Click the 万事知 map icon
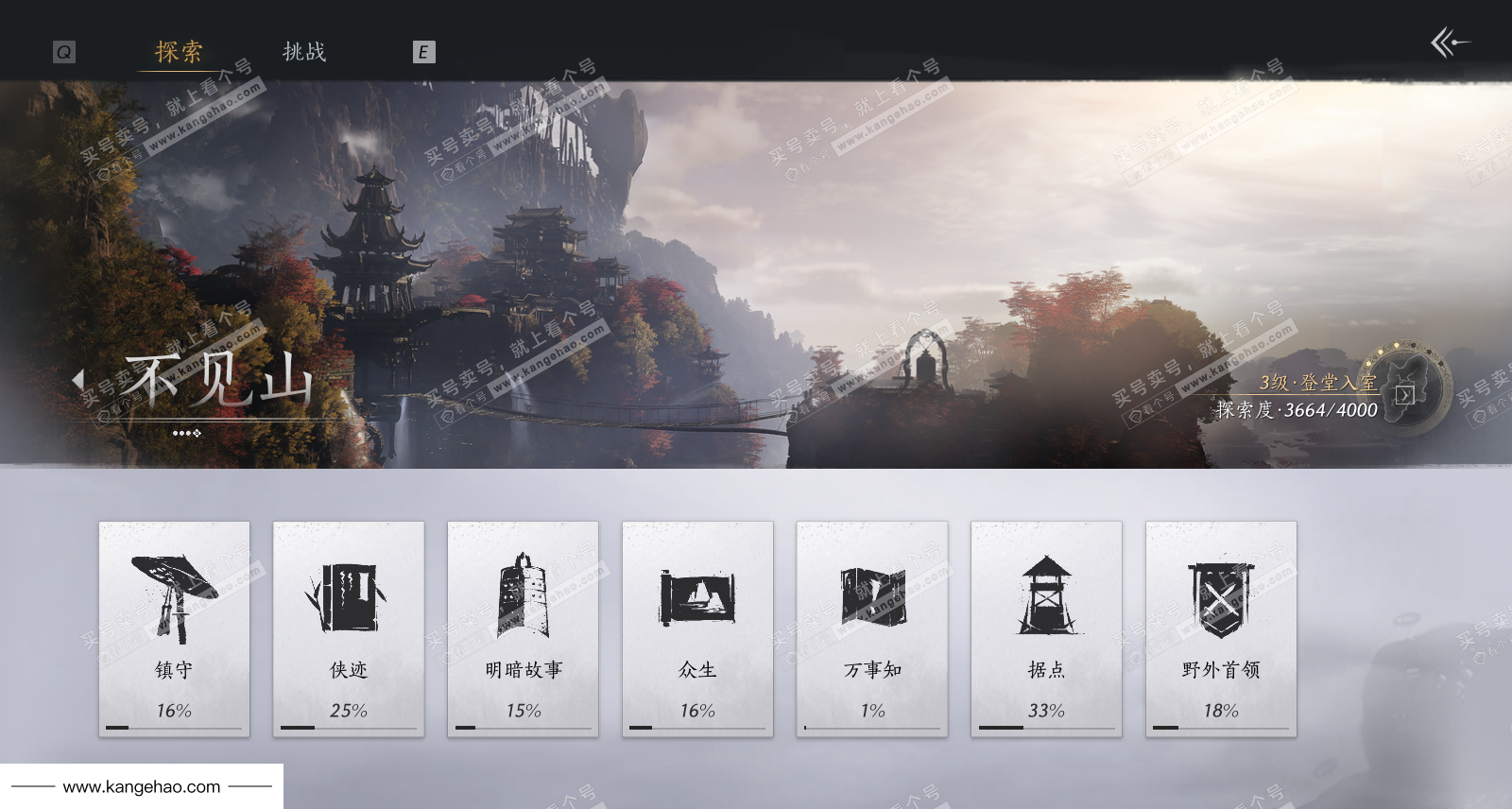This screenshot has height=809, width=1512. 872,597
